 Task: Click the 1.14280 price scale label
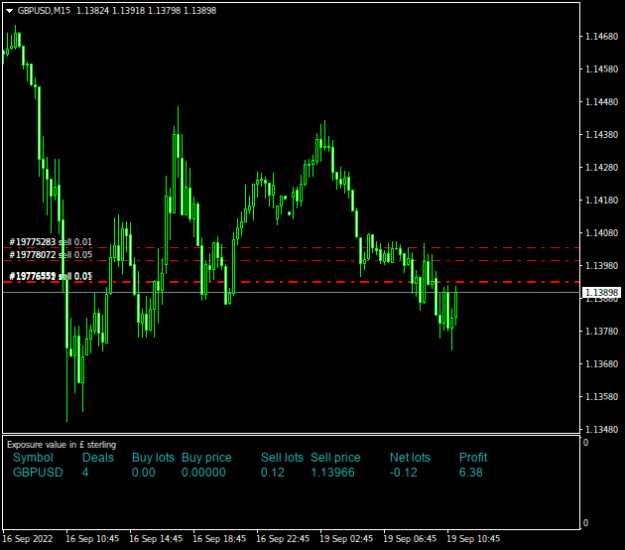point(601,167)
